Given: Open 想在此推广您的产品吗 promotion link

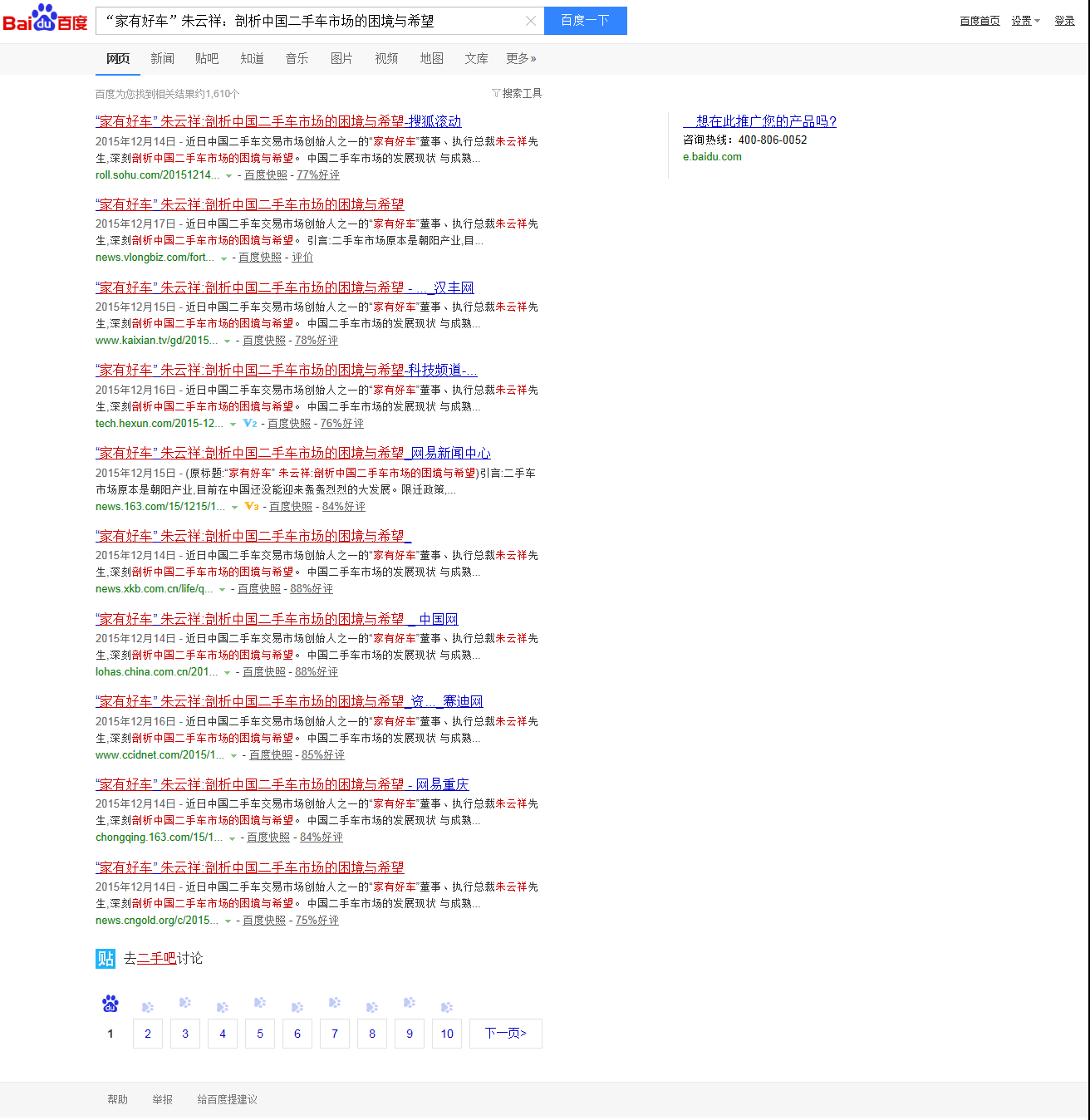Looking at the screenshot, I should pyautogui.click(x=759, y=121).
